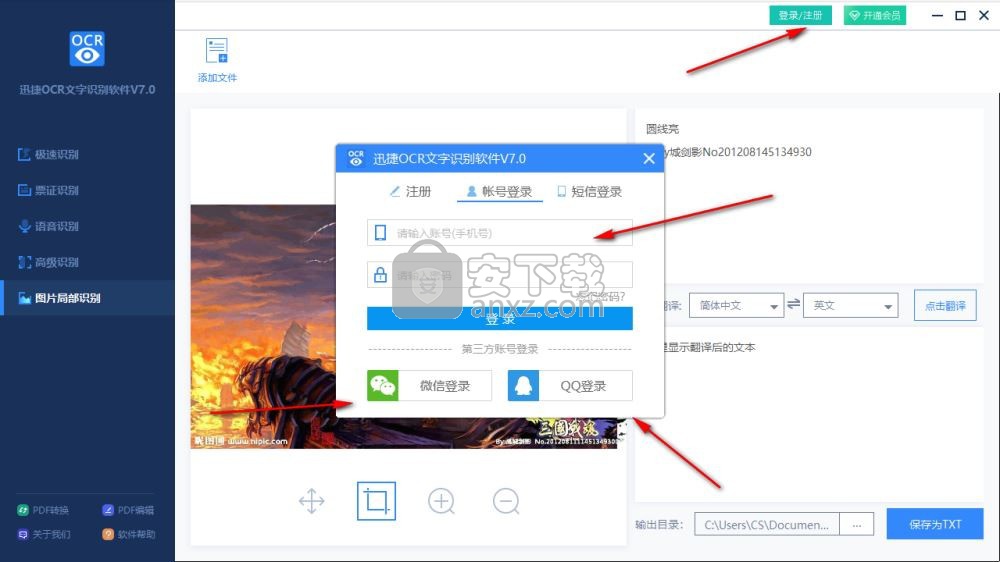Screen dimensions: 1000x562
Task: Open PDF转换 link
Action: click(43, 510)
